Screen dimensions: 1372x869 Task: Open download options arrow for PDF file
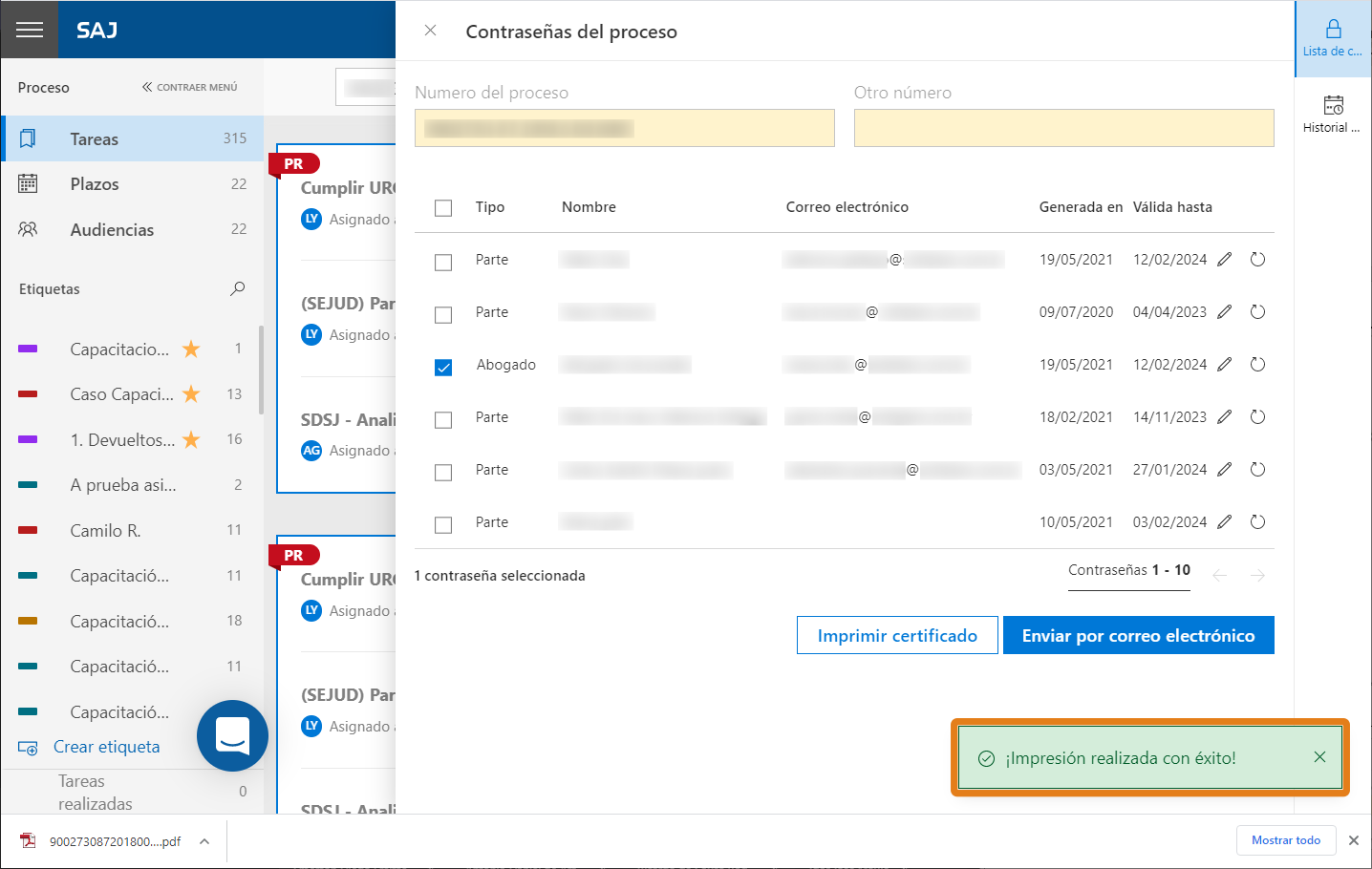click(x=204, y=841)
